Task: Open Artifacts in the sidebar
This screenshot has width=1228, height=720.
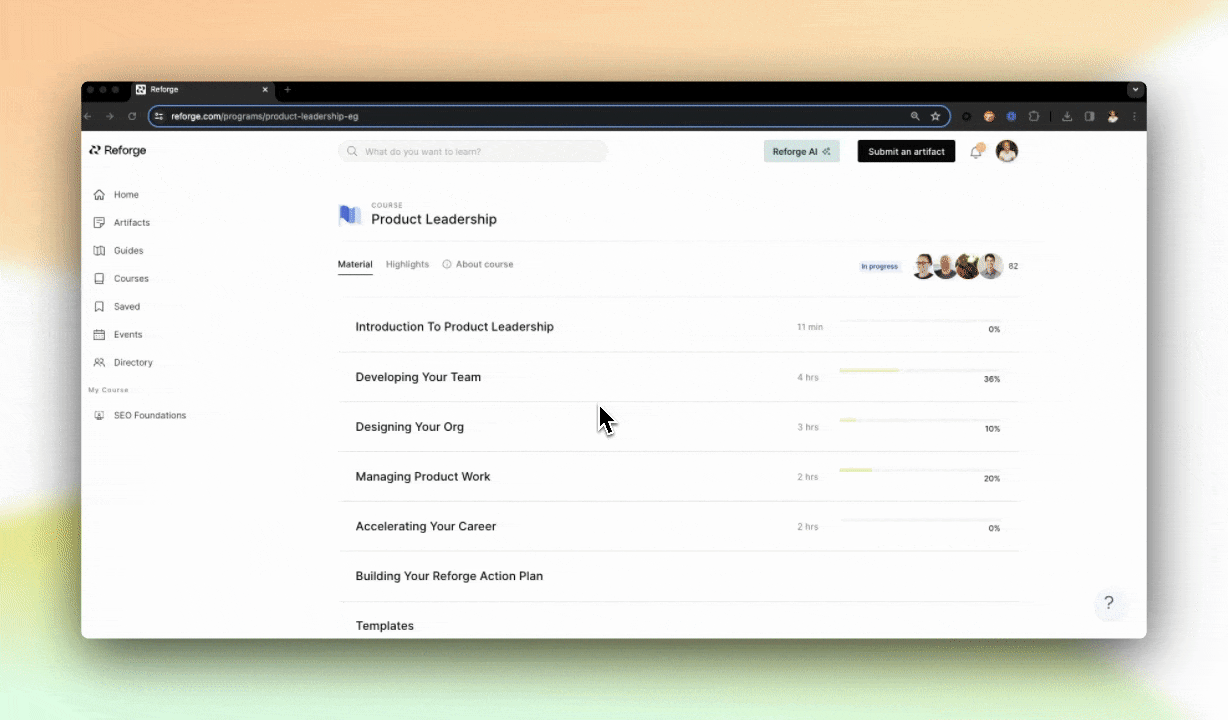Action: click(x=121, y=223)
